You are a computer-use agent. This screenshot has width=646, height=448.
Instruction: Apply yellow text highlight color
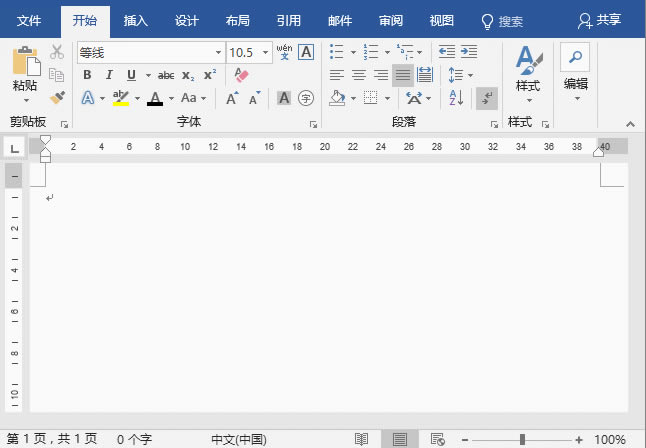pyautogui.click(x=121, y=98)
